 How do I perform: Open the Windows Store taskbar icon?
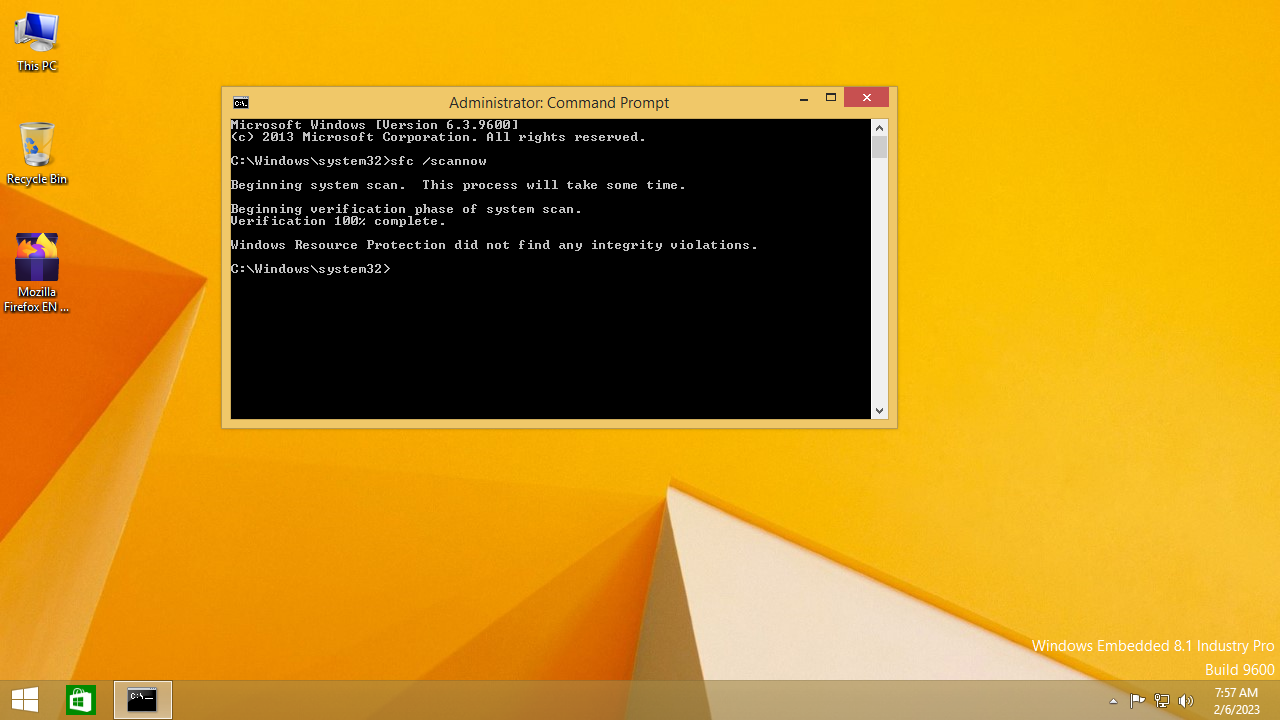coord(81,700)
